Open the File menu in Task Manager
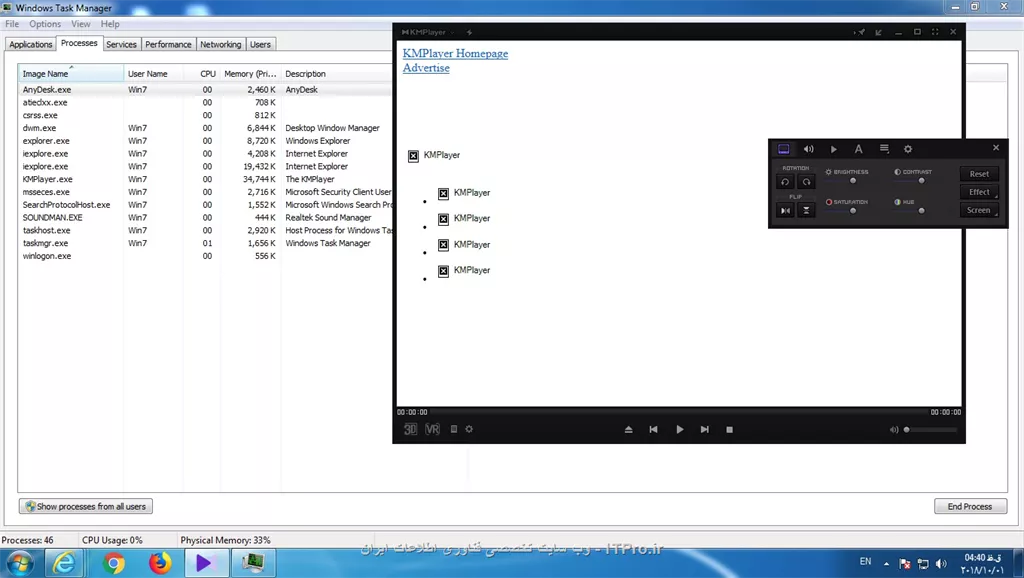The width and height of the screenshot is (1024, 578). (x=12, y=24)
